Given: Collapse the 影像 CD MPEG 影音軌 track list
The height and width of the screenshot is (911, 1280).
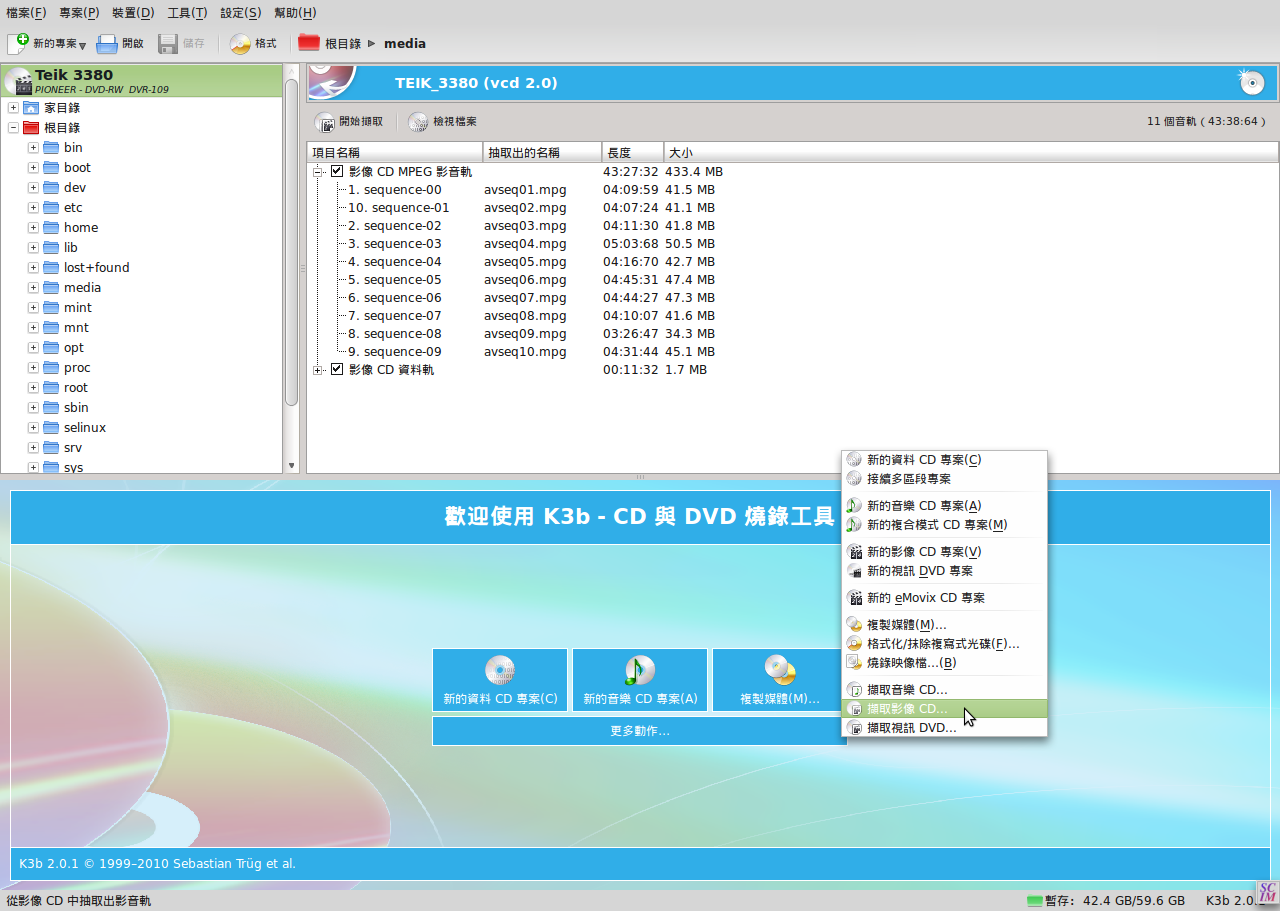Looking at the screenshot, I should pos(319,172).
